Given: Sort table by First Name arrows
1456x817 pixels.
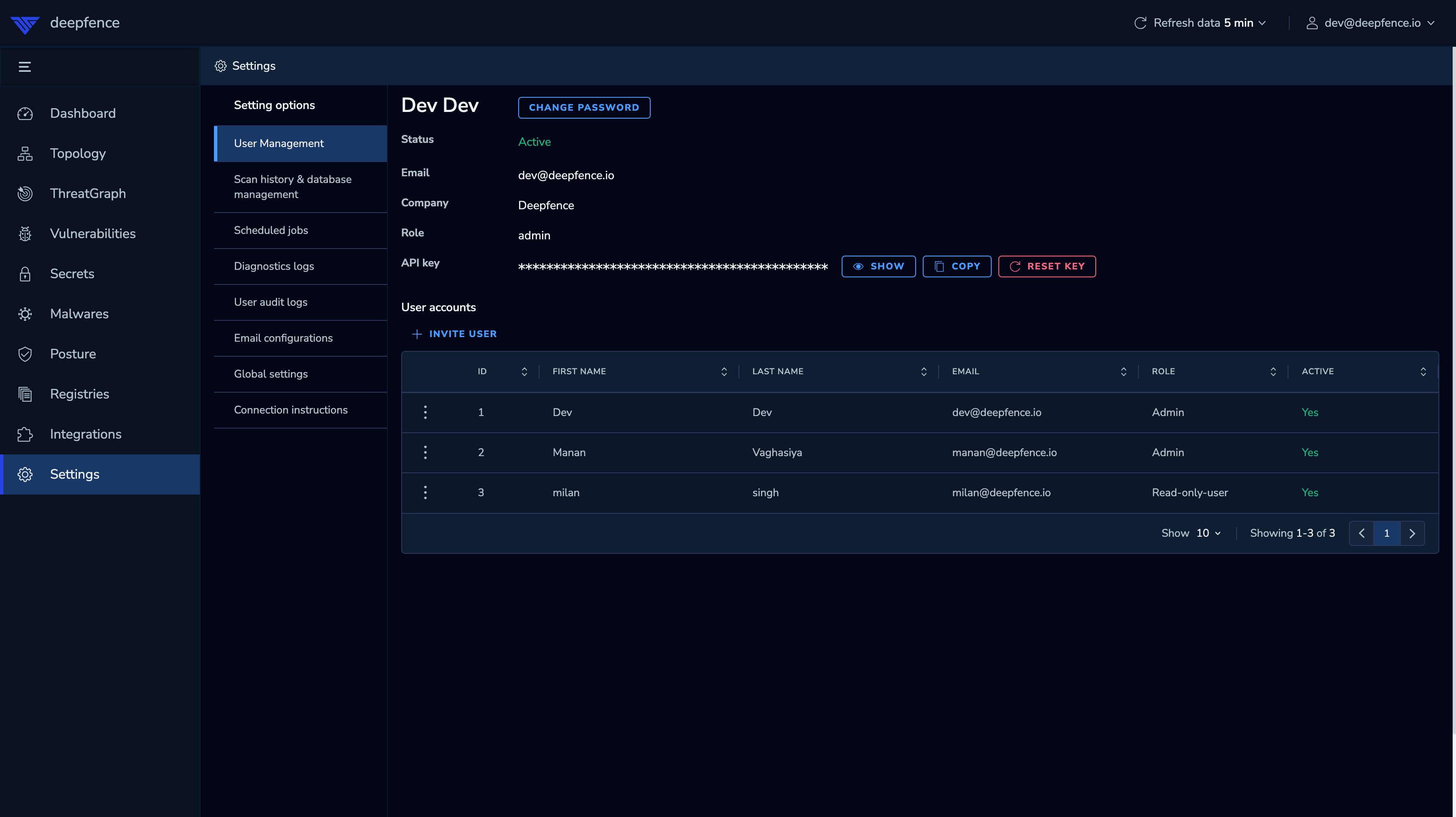Looking at the screenshot, I should (x=723, y=372).
